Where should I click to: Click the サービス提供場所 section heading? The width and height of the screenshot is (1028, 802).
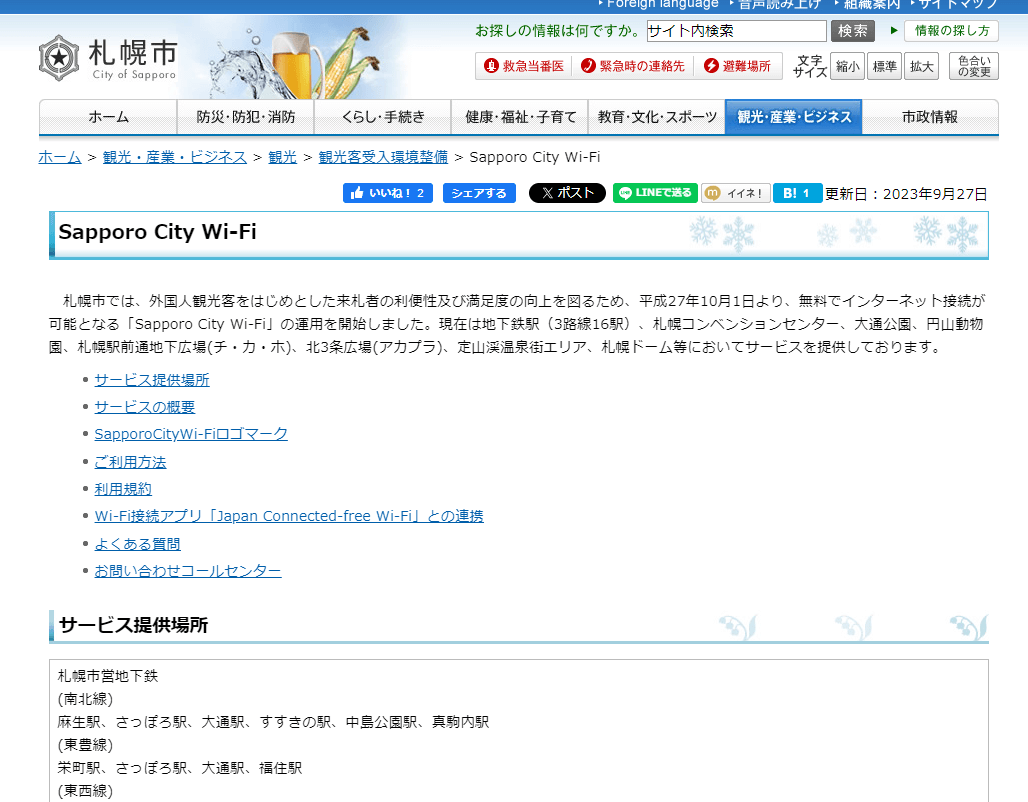[x=133, y=626]
